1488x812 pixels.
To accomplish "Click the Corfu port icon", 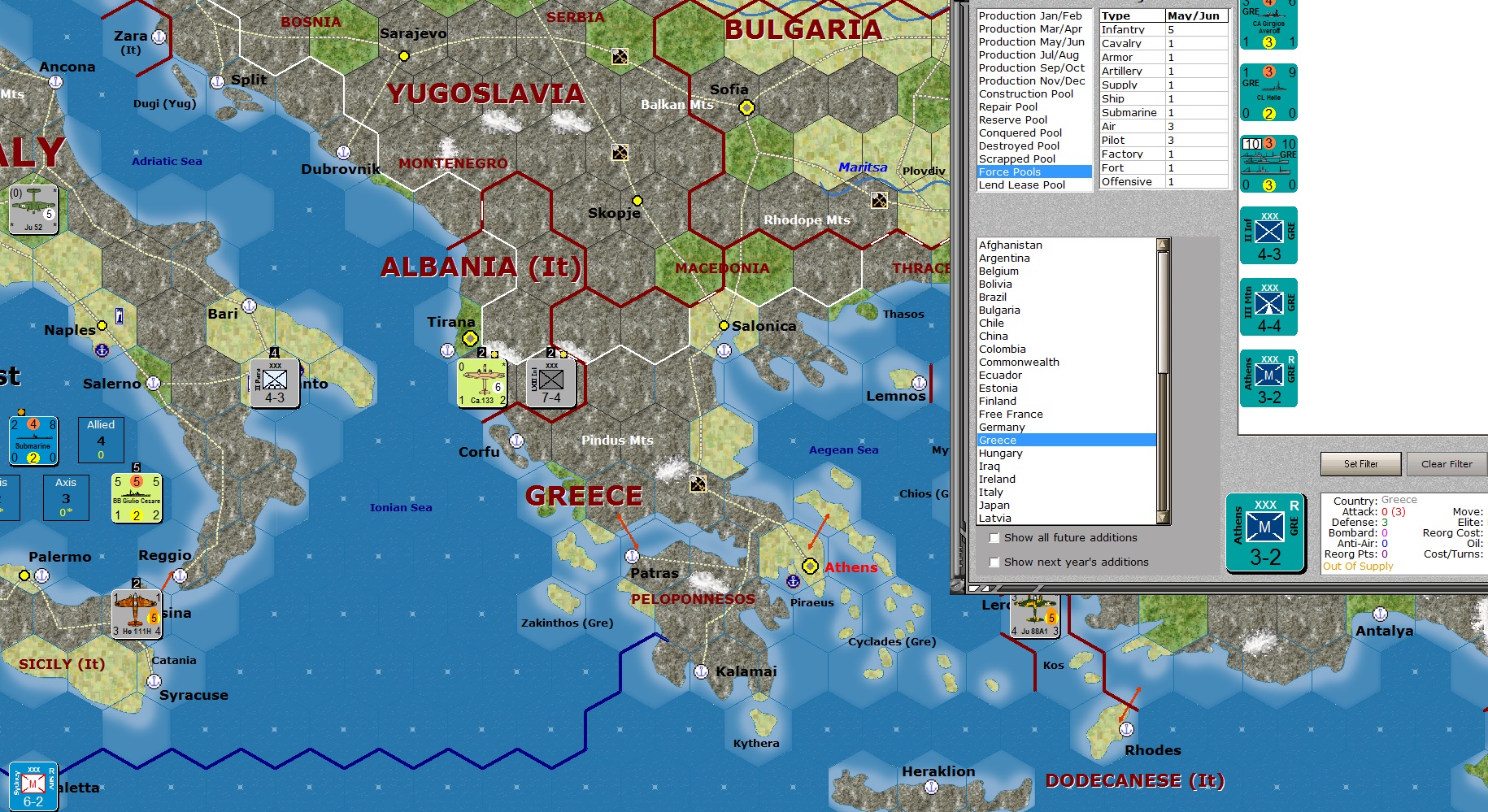I will click(x=516, y=441).
